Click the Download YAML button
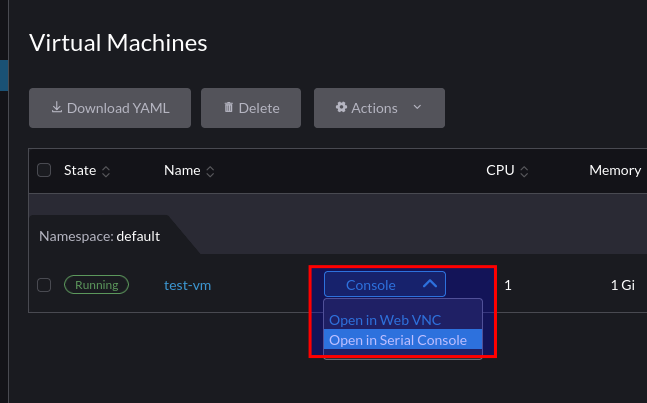 click(x=110, y=108)
